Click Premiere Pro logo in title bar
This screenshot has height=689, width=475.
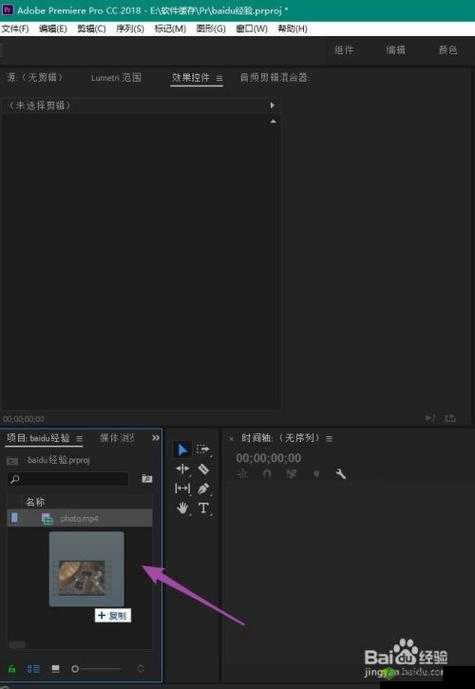pyautogui.click(x=8, y=10)
